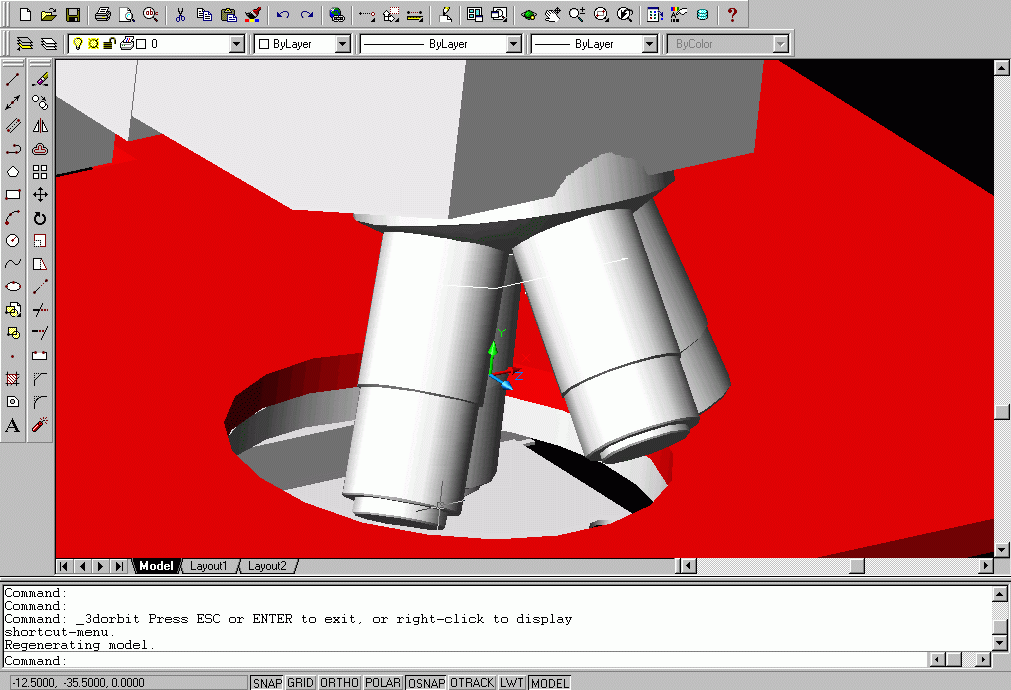Disable OSNAP in status bar
Image resolution: width=1011 pixels, height=690 pixels.
[x=425, y=683]
